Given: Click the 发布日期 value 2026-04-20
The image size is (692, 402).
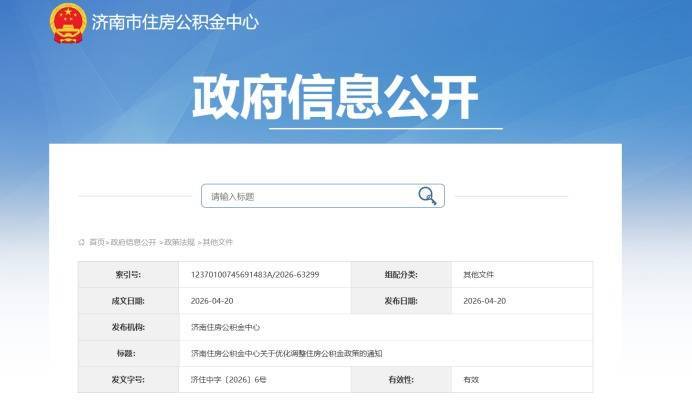Looking at the screenshot, I should pos(485,301).
